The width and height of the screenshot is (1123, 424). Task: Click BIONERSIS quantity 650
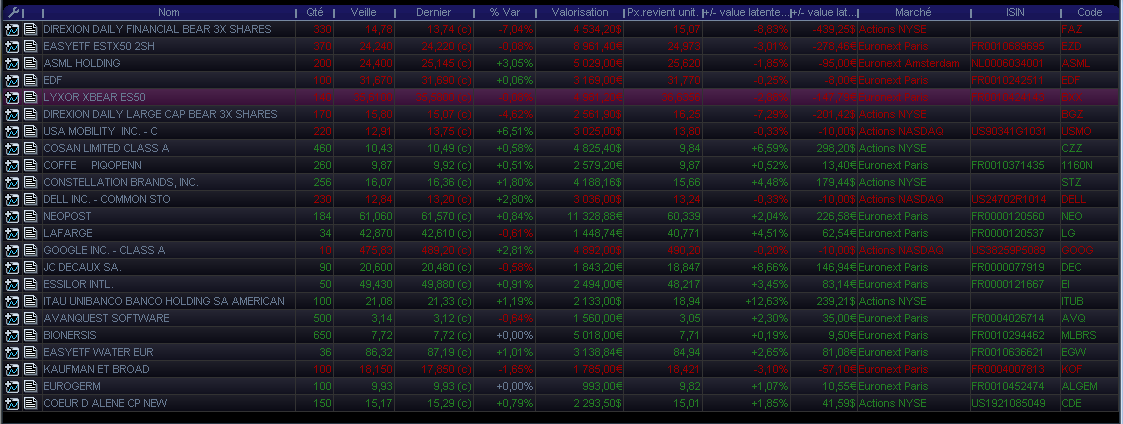tap(323, 335)
